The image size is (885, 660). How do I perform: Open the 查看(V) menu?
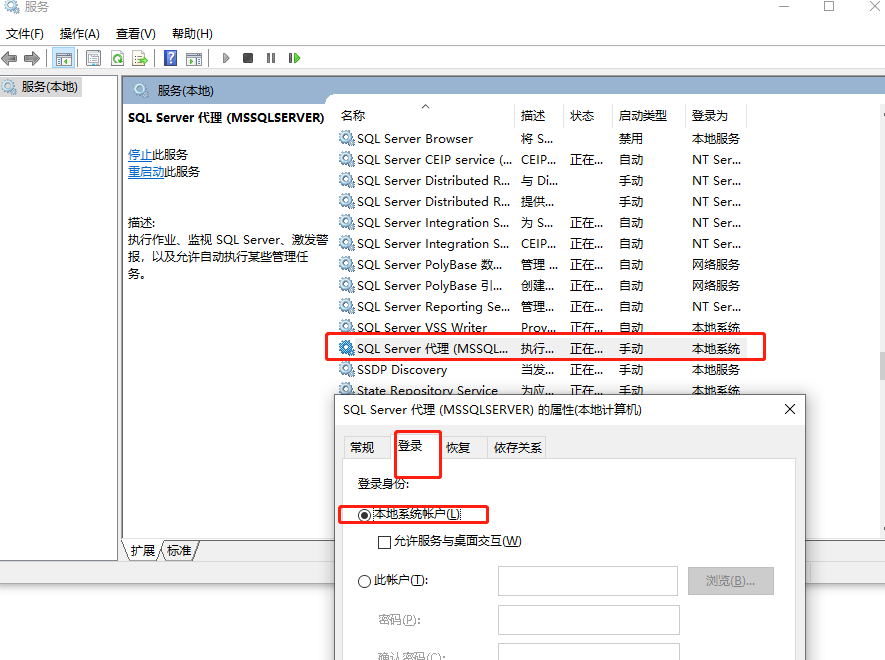click(x=135, y=33)
